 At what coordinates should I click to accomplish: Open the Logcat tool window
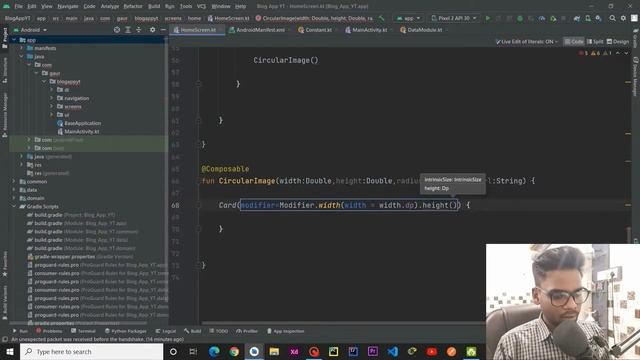[166, 331]
